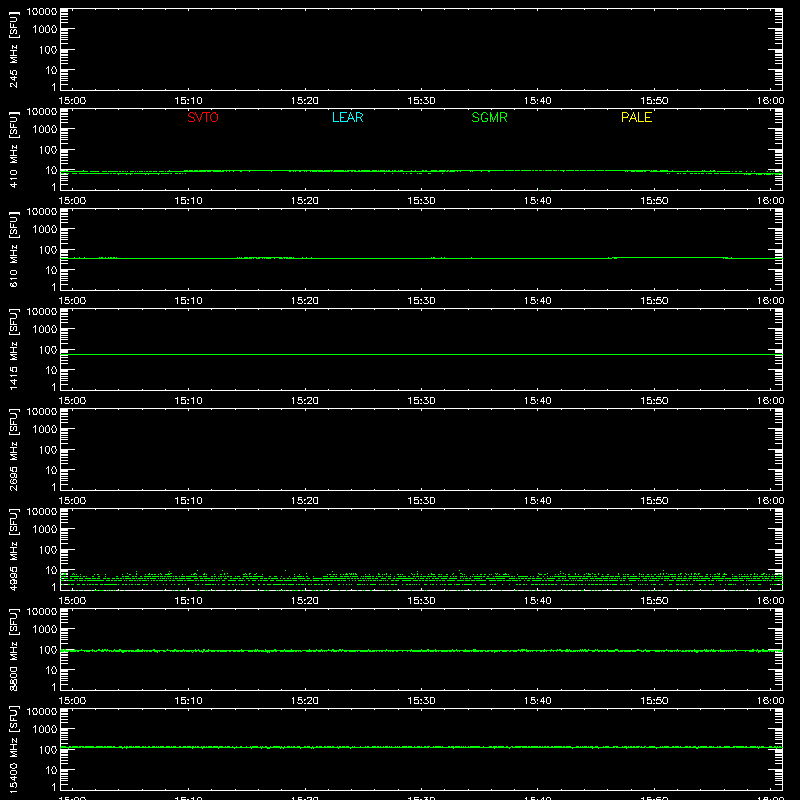Click the green trace in the 1415 MHz panel
Viewport: 800px width, 800px height.
click(421, 354)
